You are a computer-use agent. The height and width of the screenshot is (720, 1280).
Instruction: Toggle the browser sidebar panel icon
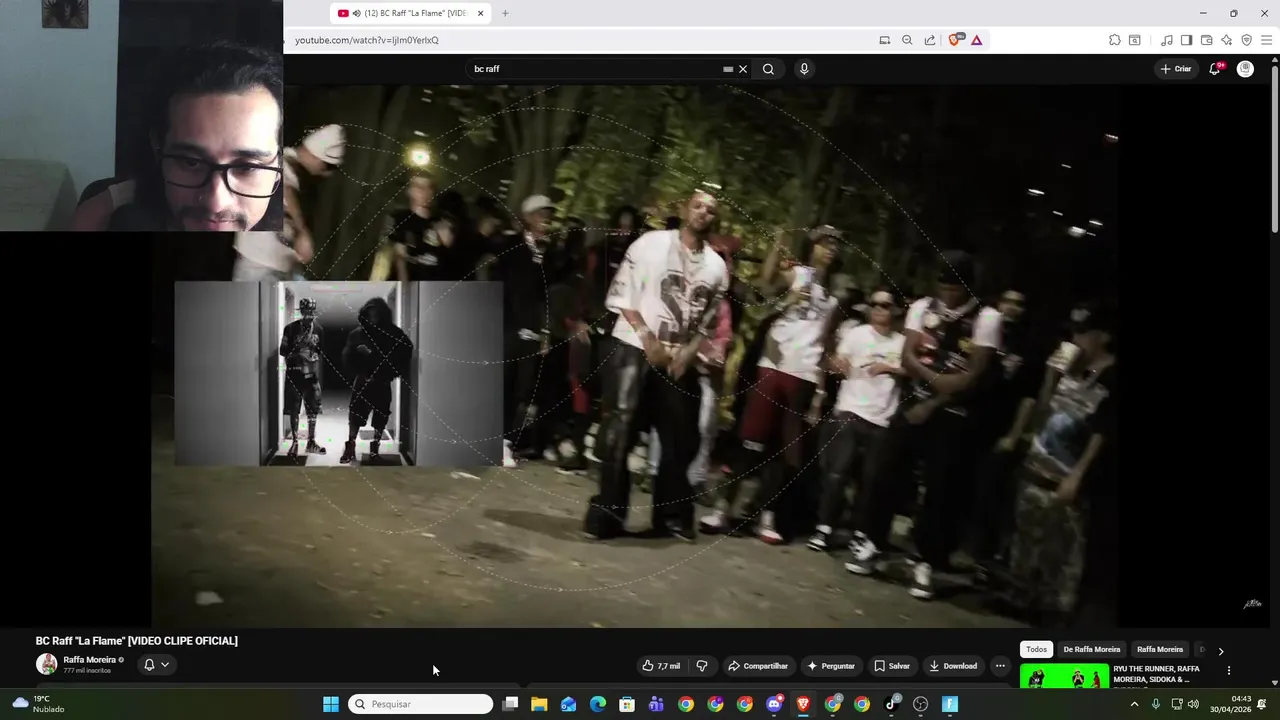click(1186, 40)
